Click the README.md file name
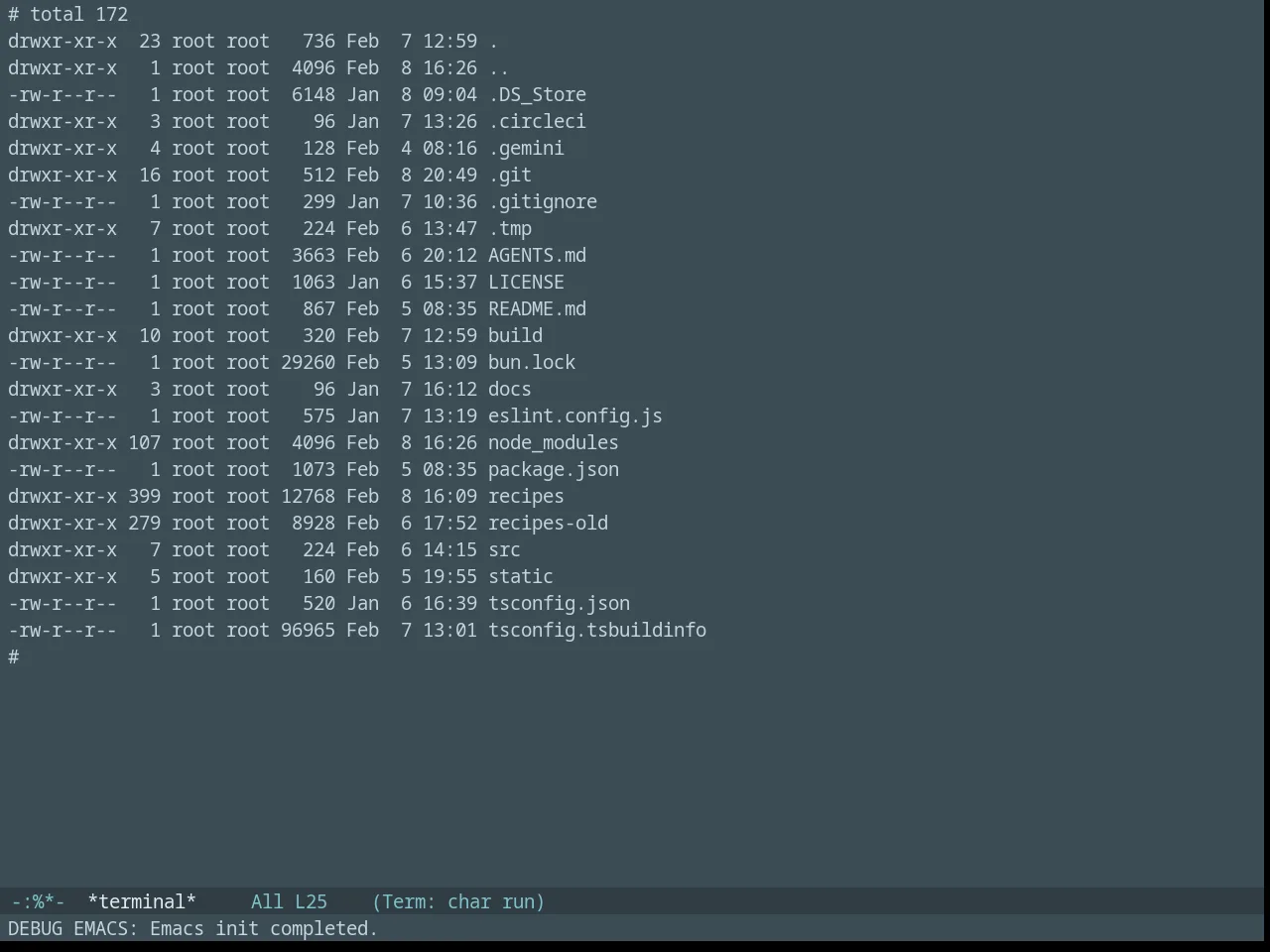Screen dimensions: 1270x952 [x=537, y=309]
